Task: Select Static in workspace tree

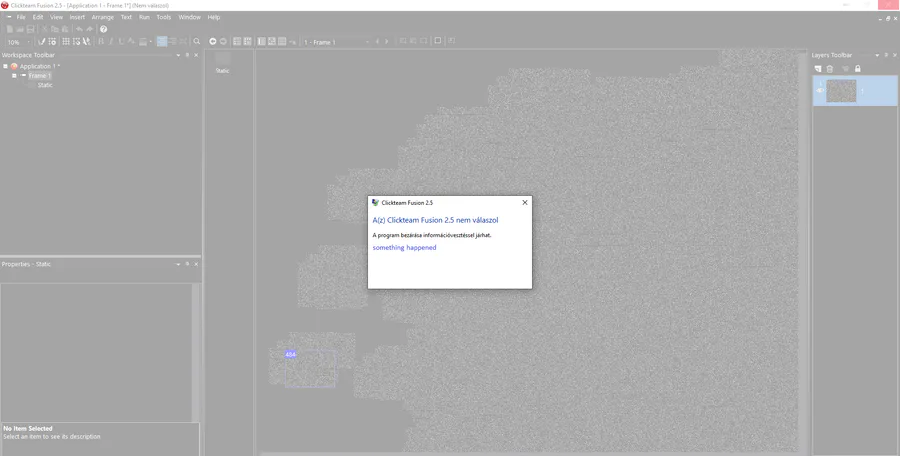Action: click(45, 85)
